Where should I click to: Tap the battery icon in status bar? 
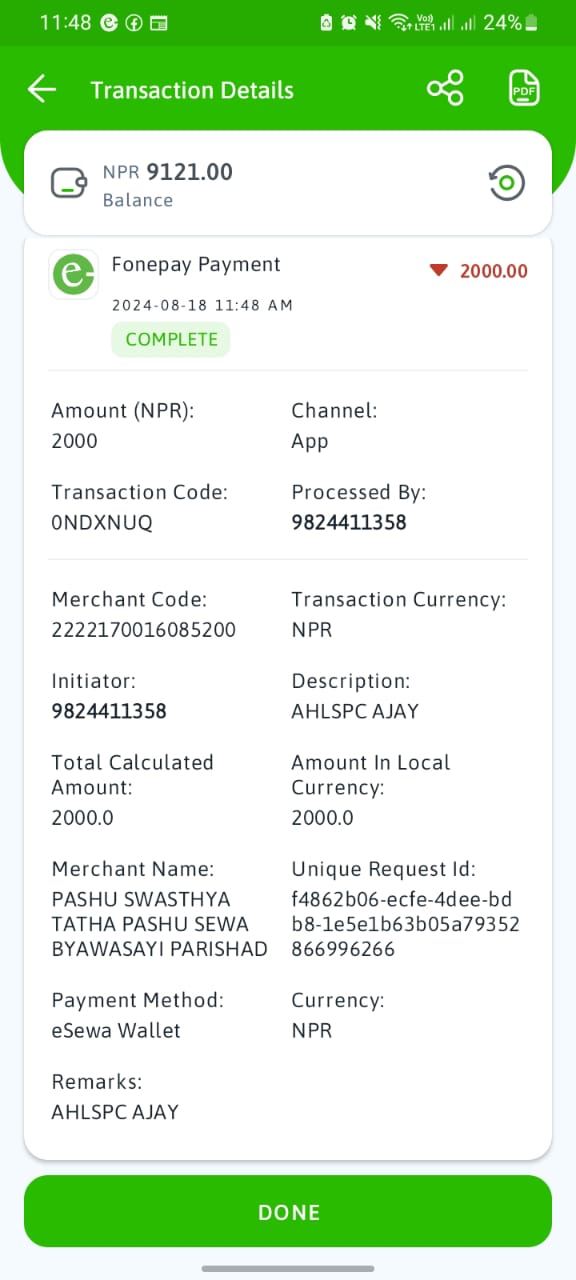click(x=531, y=22)
